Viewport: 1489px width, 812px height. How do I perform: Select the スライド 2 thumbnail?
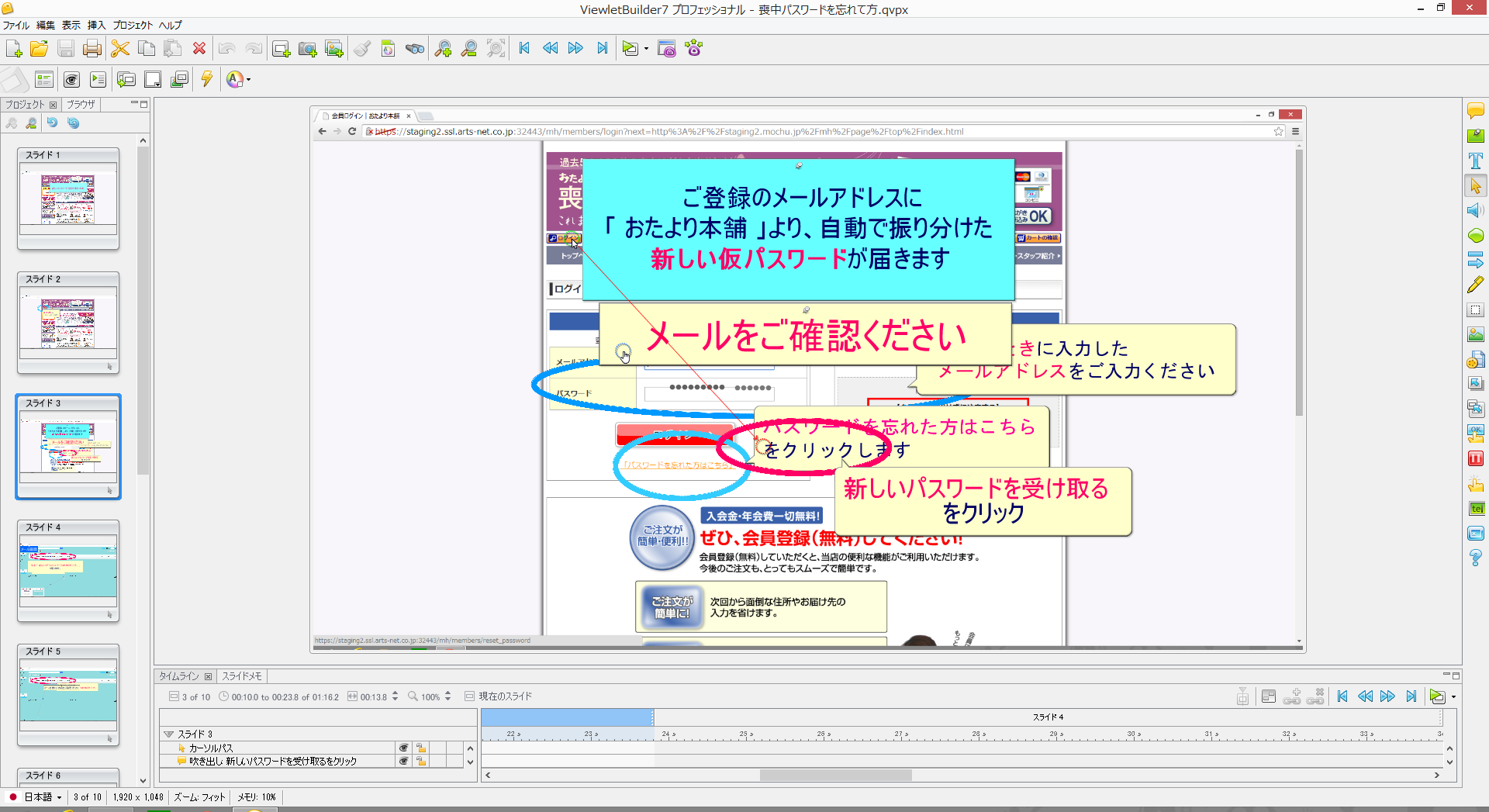(x=68, y=323)
